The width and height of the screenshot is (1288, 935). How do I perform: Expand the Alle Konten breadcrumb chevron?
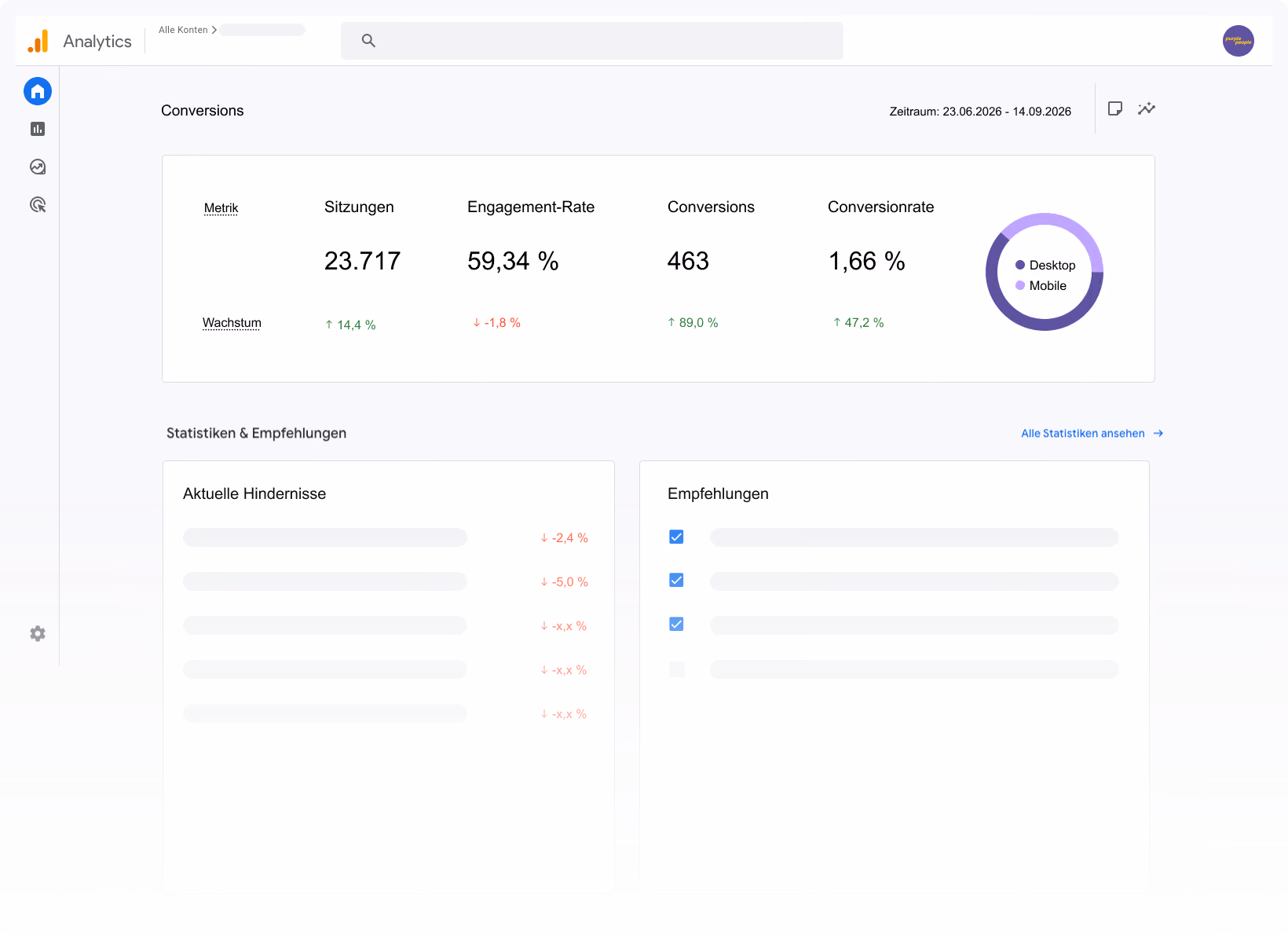click(x=214, y=30)
